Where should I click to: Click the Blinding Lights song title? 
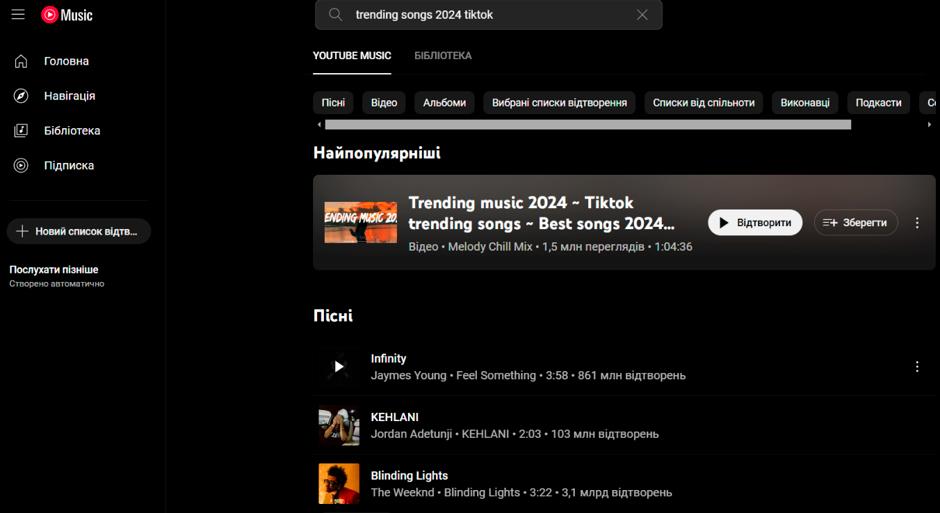tap(409, 476)
